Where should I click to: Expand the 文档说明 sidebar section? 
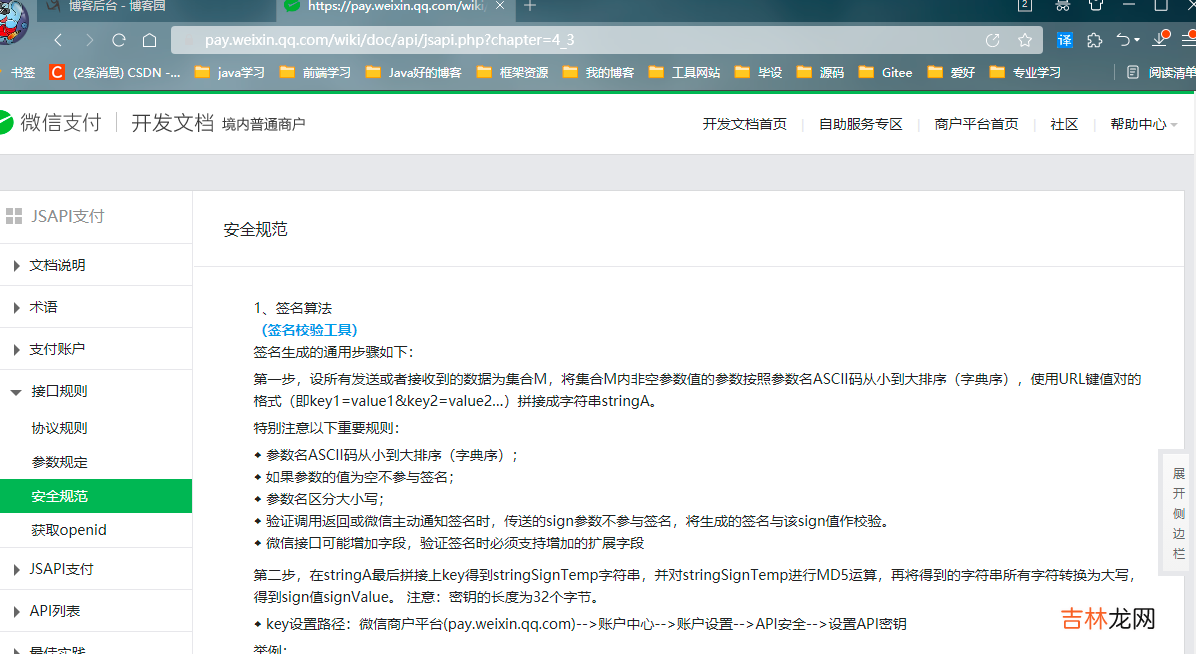[57, 265]
